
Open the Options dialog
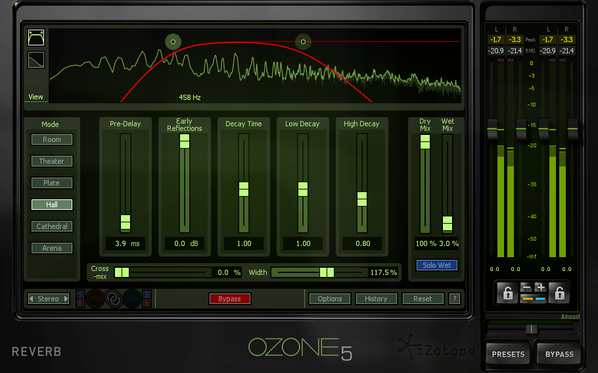tap(330, 299)
